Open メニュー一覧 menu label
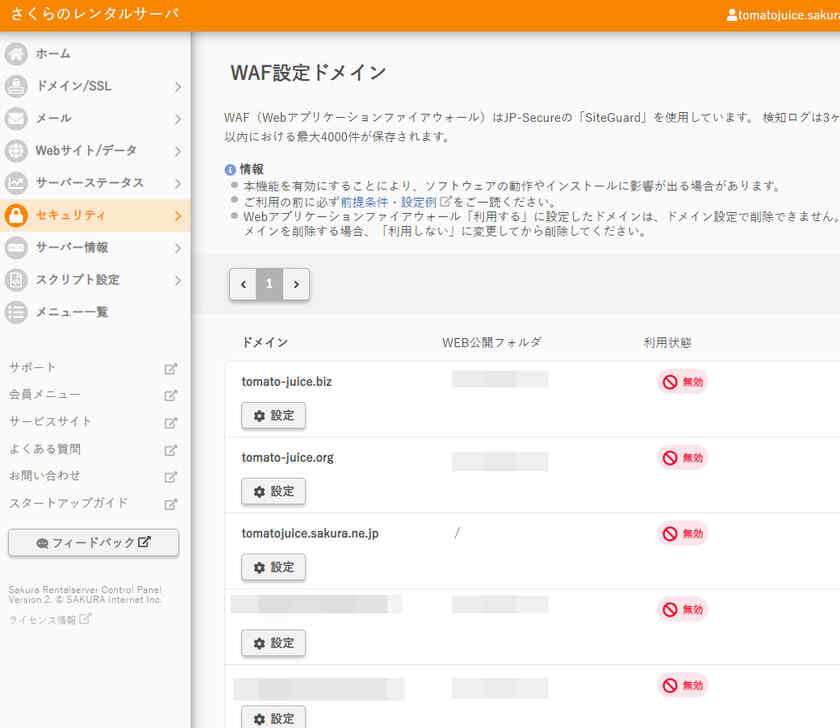840x728 pixels. click(72, 312)
